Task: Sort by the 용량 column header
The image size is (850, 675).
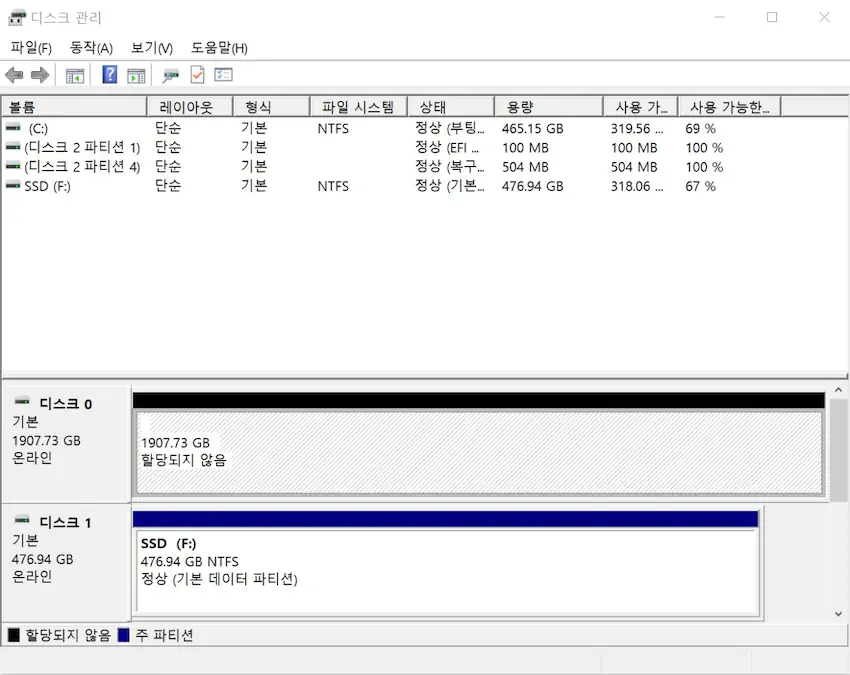Action: (549, 107)
